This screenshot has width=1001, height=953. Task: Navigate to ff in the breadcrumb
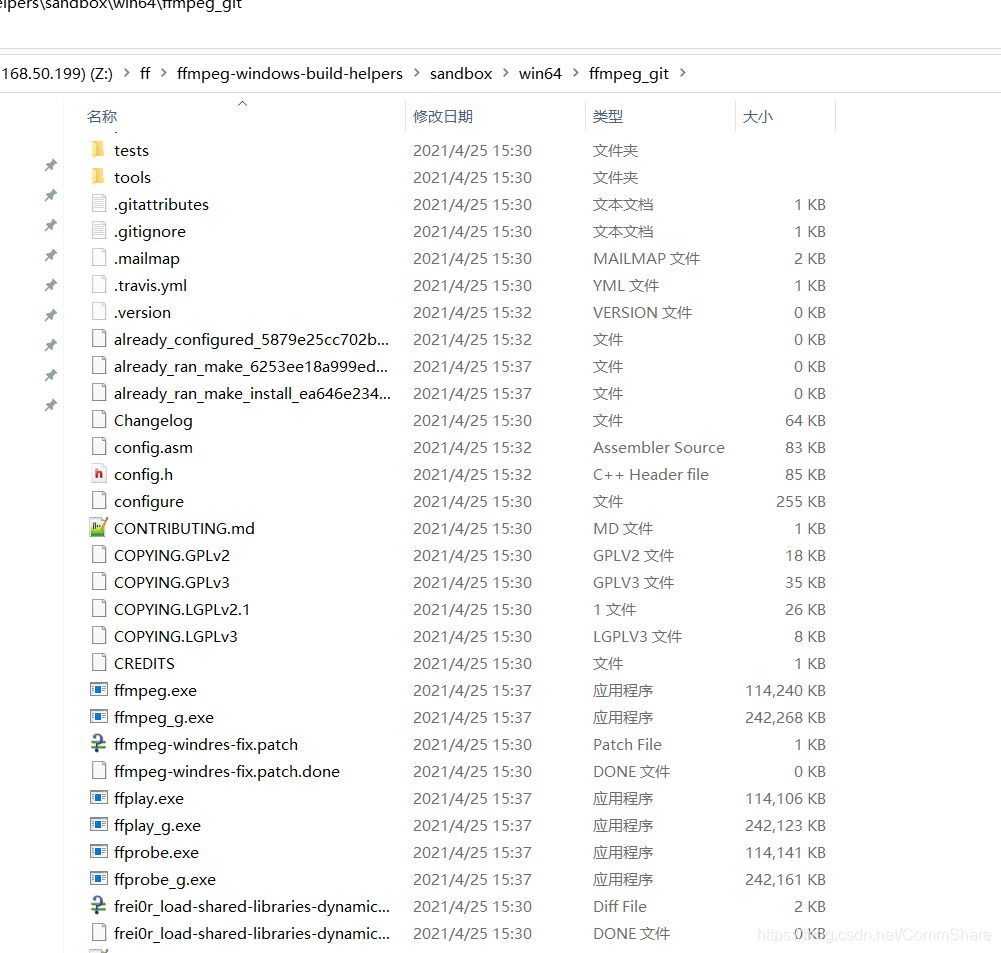145,73
